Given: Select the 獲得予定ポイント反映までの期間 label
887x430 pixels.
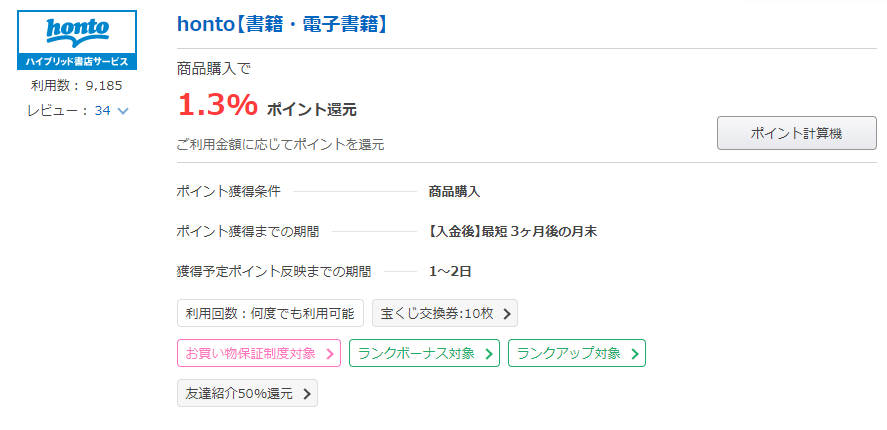Looking at the screenshot, I should [273, 271].
